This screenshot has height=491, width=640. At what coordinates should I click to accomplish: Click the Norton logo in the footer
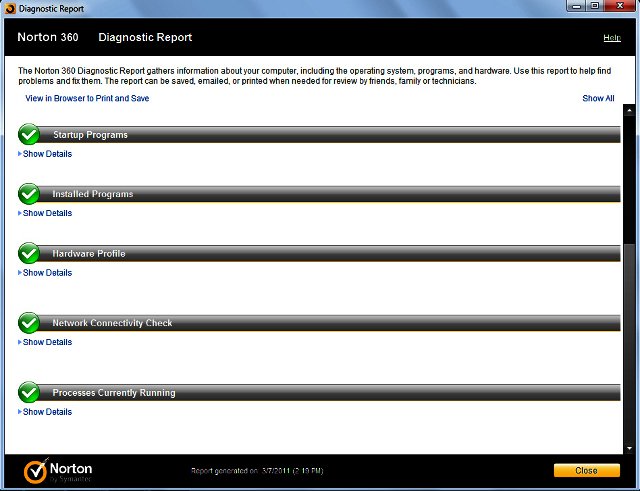[58, 471]
